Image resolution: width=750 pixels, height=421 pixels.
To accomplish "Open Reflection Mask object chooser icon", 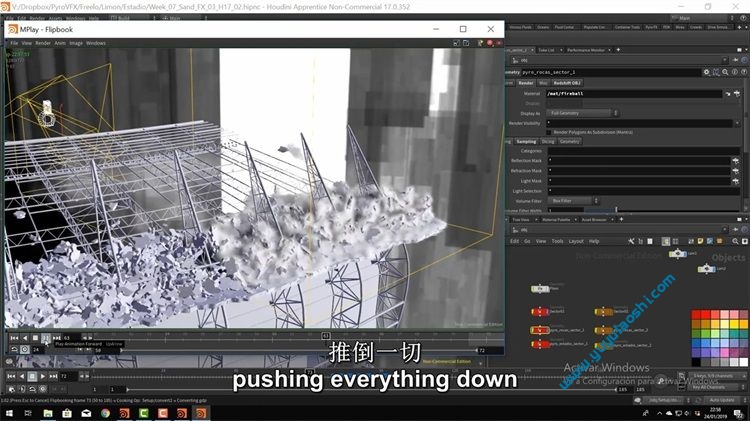I will pos(736,161).
